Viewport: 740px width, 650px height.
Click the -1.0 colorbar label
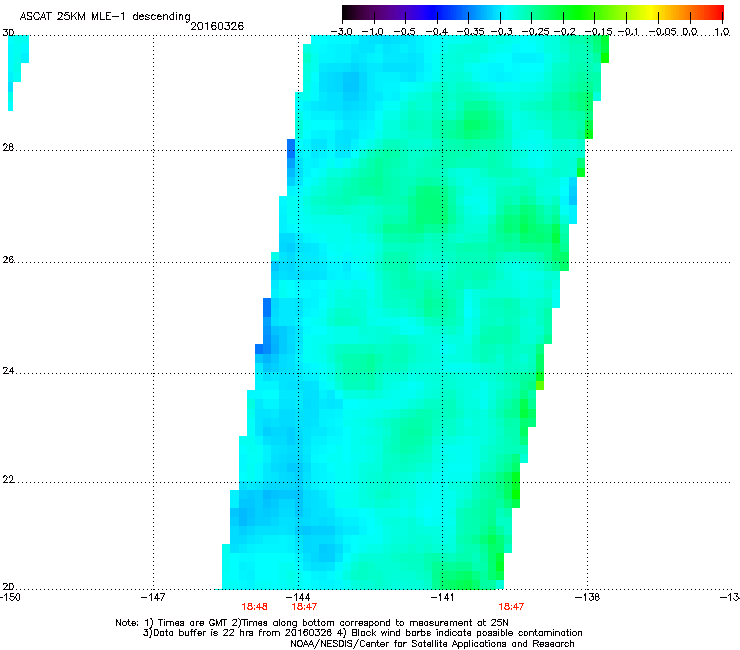point(373,32)
